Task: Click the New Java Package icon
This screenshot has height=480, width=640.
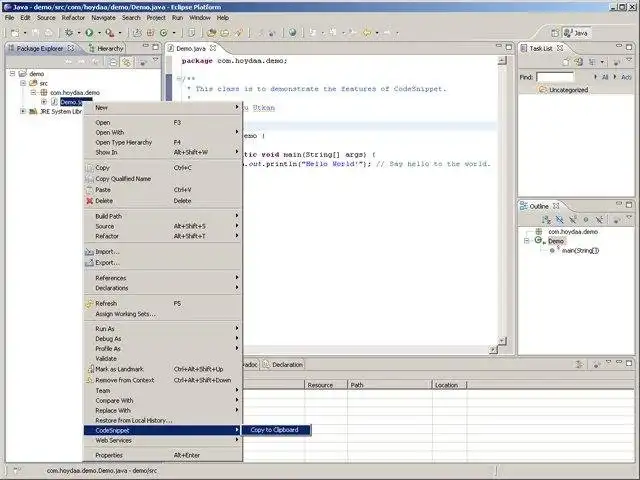Action: click(x=150, y=33)
